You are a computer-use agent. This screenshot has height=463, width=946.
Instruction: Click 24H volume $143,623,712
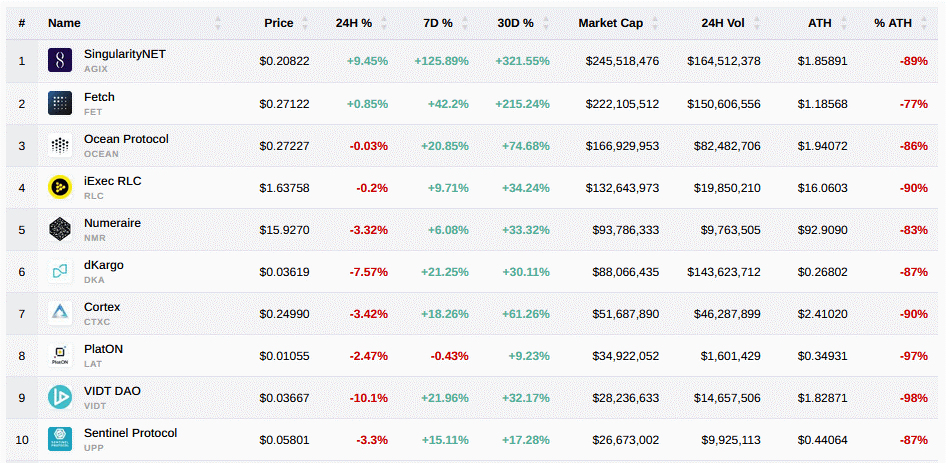coord(724,272)
